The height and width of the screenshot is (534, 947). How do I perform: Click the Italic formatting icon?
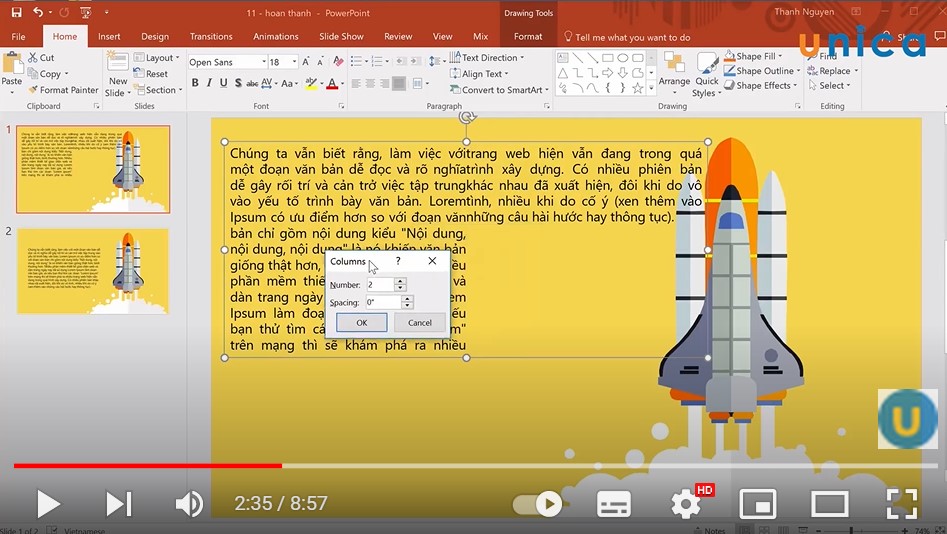pyautogui.click(x=209, y=83)
